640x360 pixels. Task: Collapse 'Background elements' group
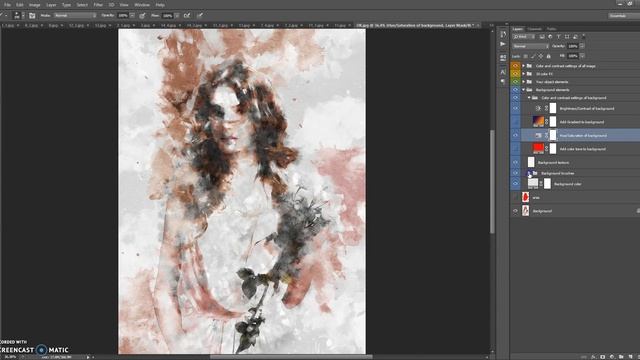coord(524,90)
